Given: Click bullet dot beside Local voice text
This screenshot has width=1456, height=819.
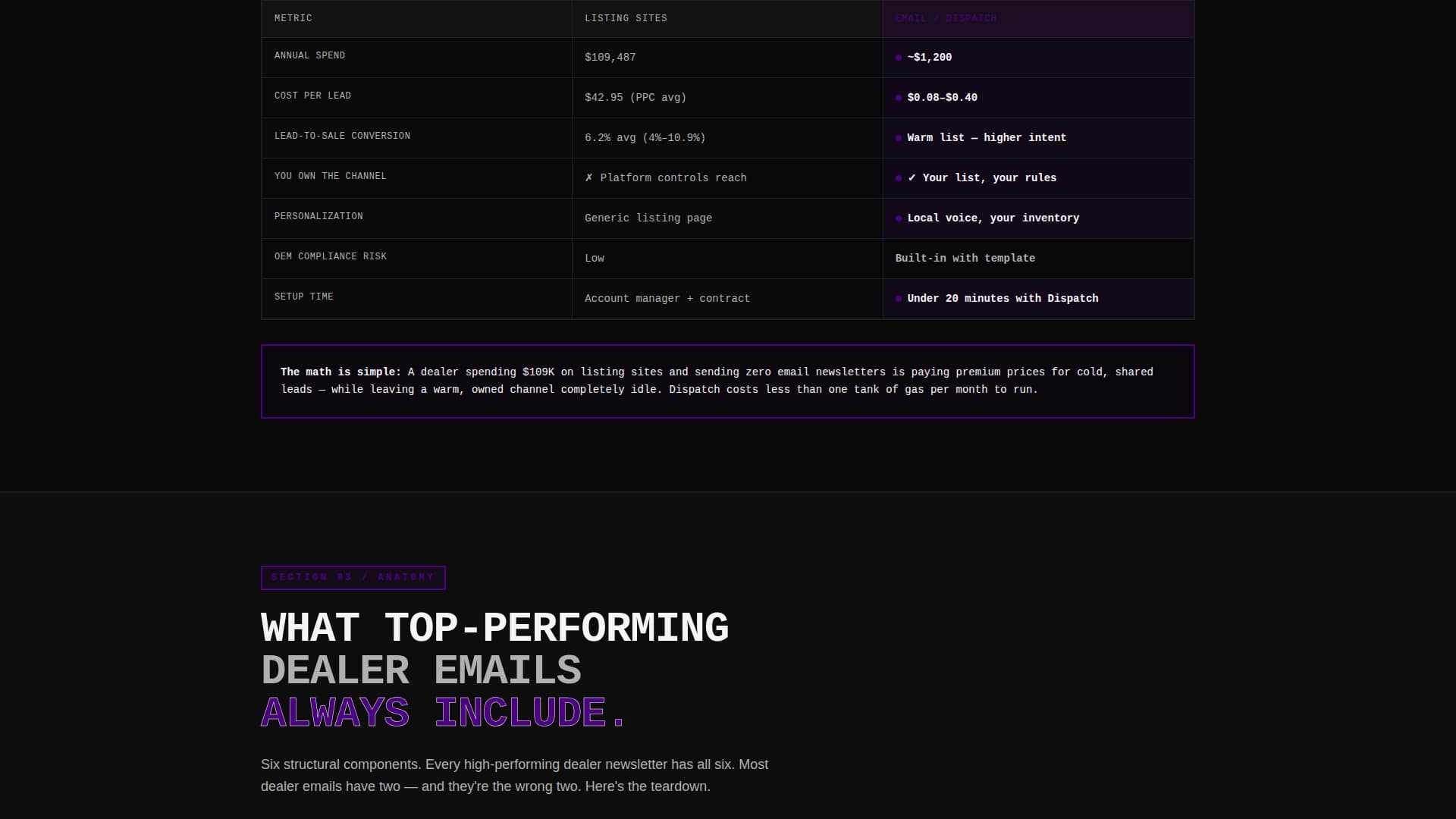Looking at the screenshot, I should 899,218.
